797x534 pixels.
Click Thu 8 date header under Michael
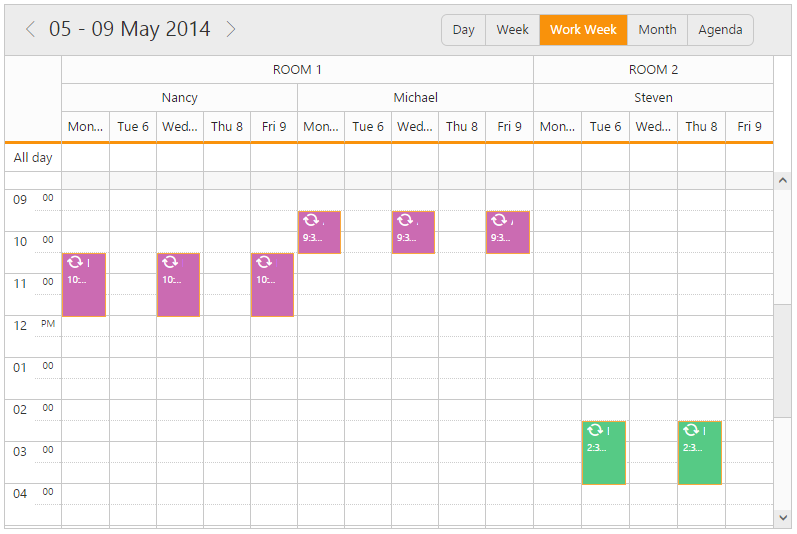pos(461,127)
